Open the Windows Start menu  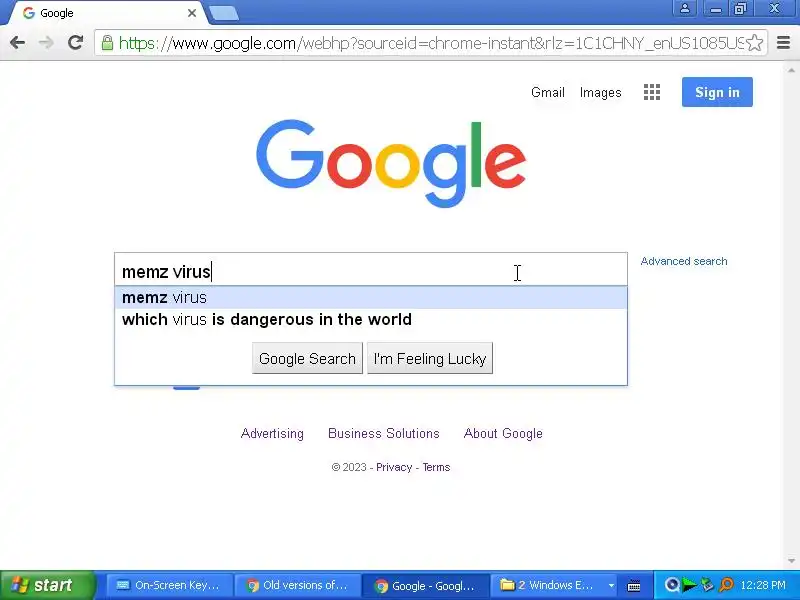tap(47, 585)
